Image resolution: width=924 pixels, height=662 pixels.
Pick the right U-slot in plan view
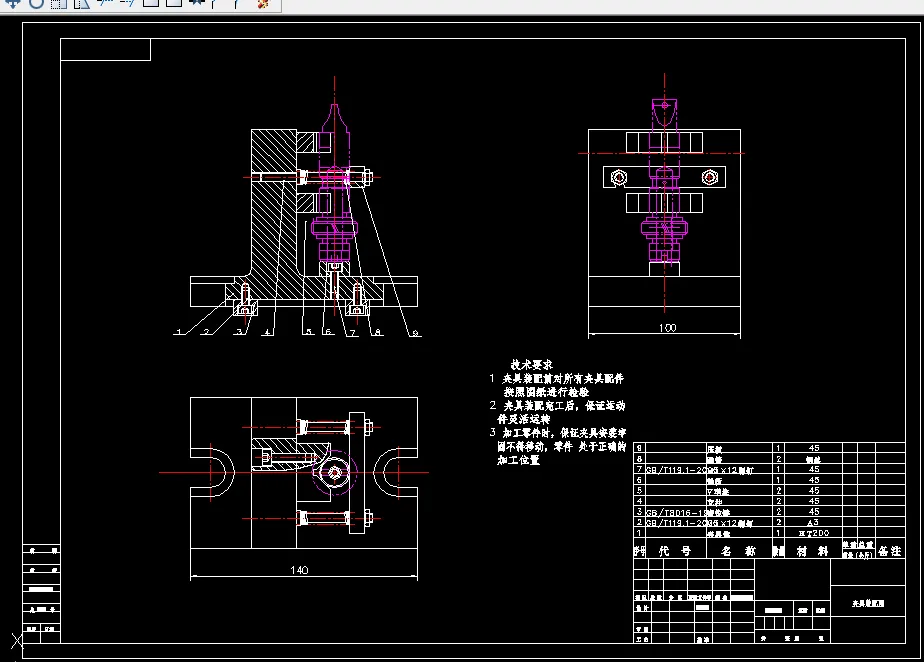(x=396, y=472)
